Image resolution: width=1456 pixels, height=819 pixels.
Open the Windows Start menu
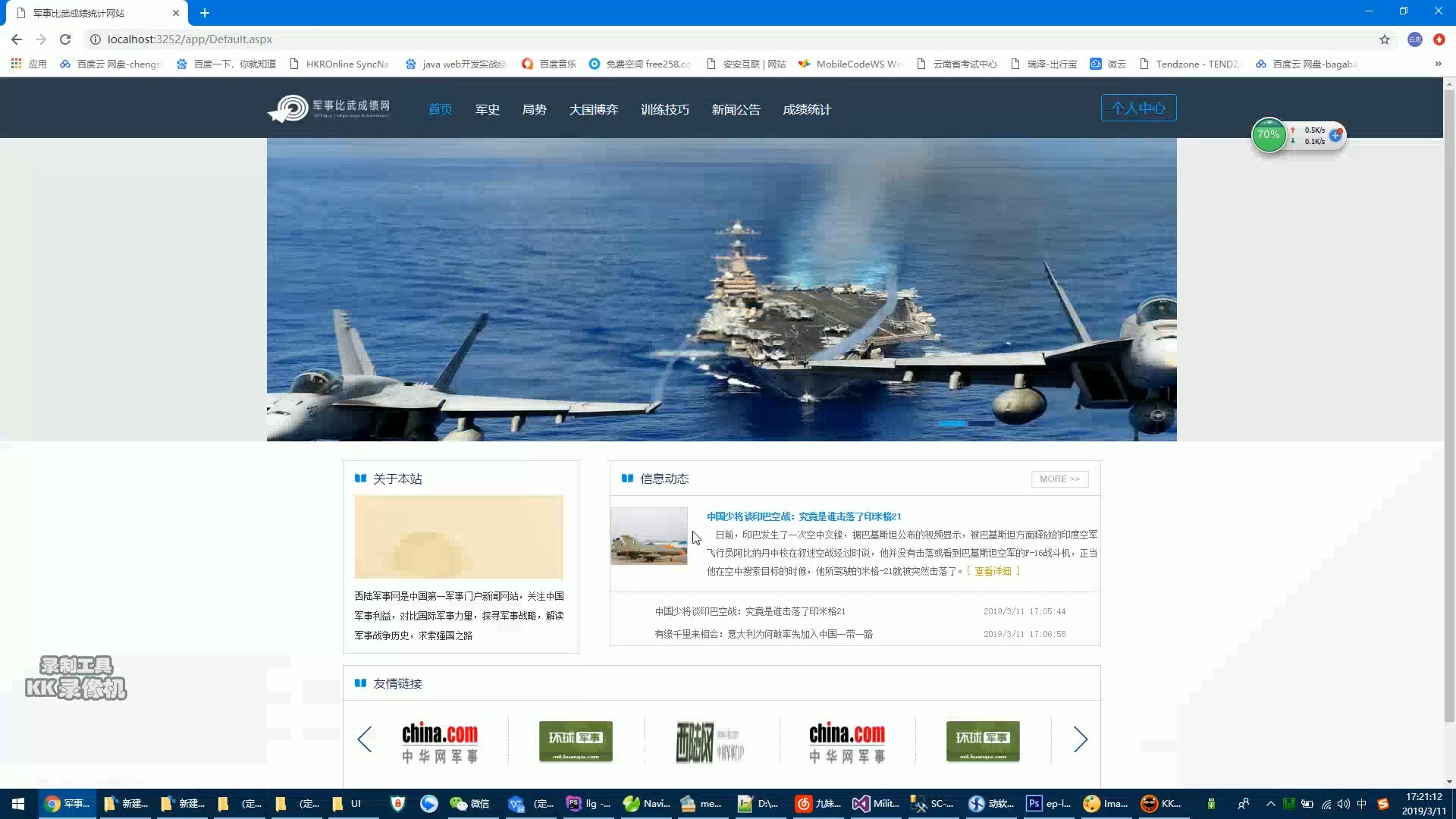(x=18, y=804)
